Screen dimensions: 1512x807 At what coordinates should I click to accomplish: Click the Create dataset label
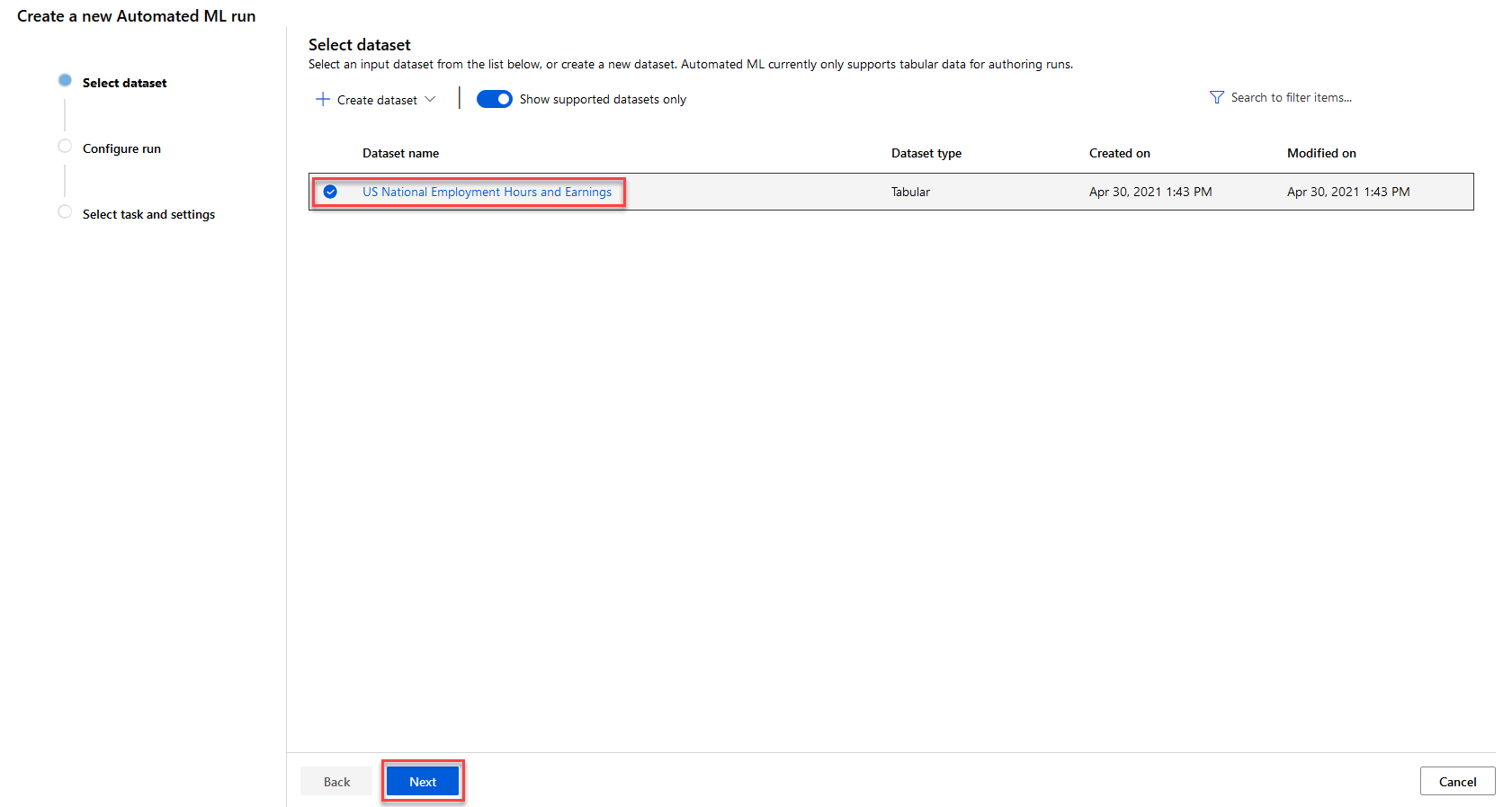pos(377,100)
